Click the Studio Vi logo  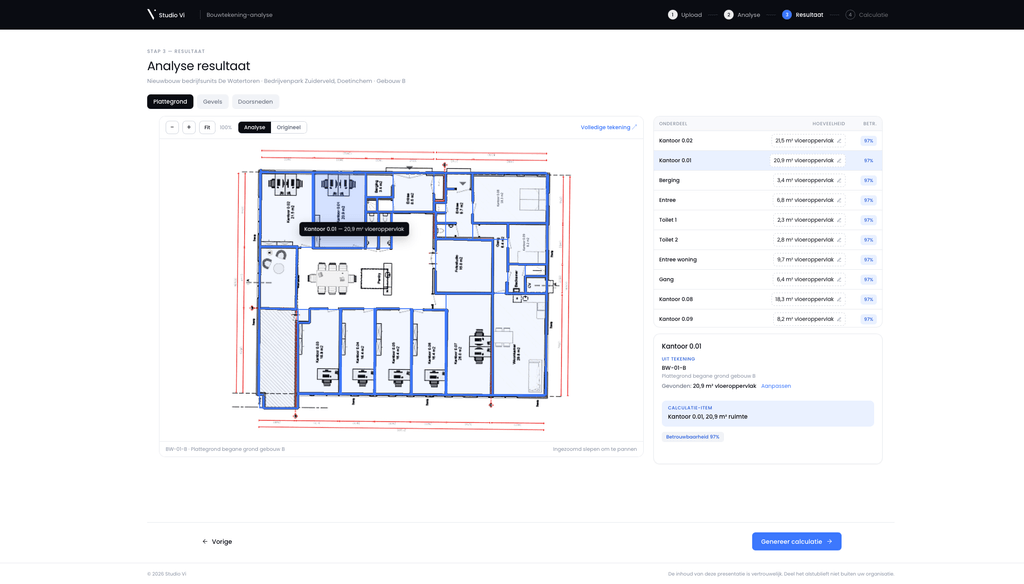coord(166,14)
